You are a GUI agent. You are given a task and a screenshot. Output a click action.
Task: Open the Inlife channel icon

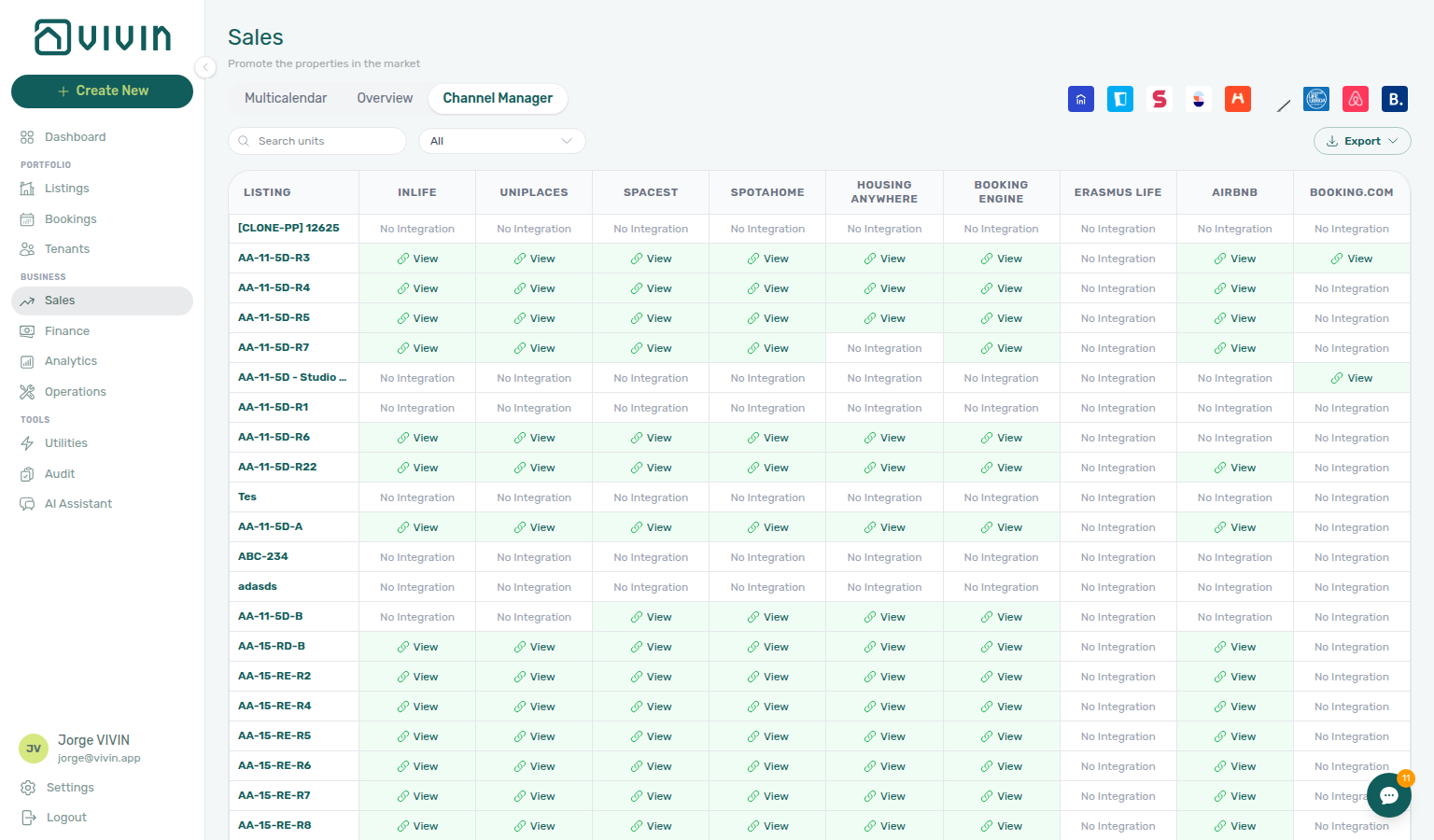[x=1081, y=99]
